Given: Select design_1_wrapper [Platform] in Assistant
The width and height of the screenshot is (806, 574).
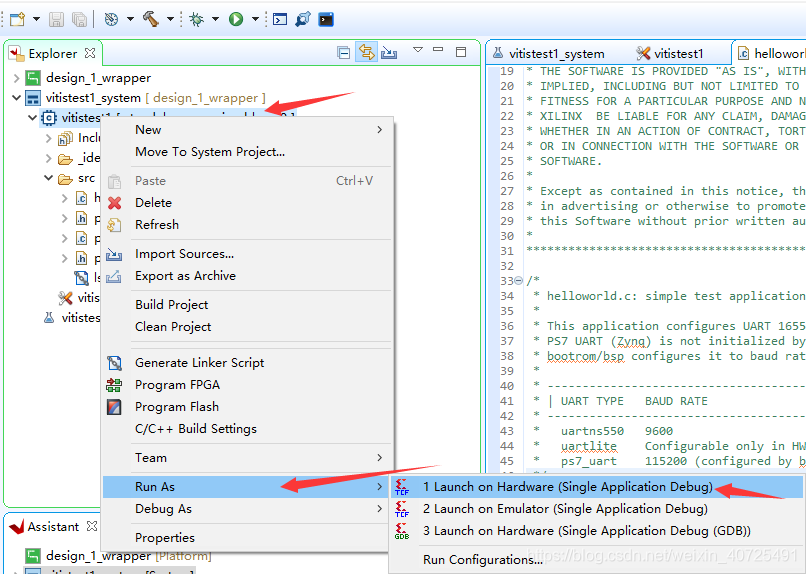Looking at the screenshot, I should 129,556.
